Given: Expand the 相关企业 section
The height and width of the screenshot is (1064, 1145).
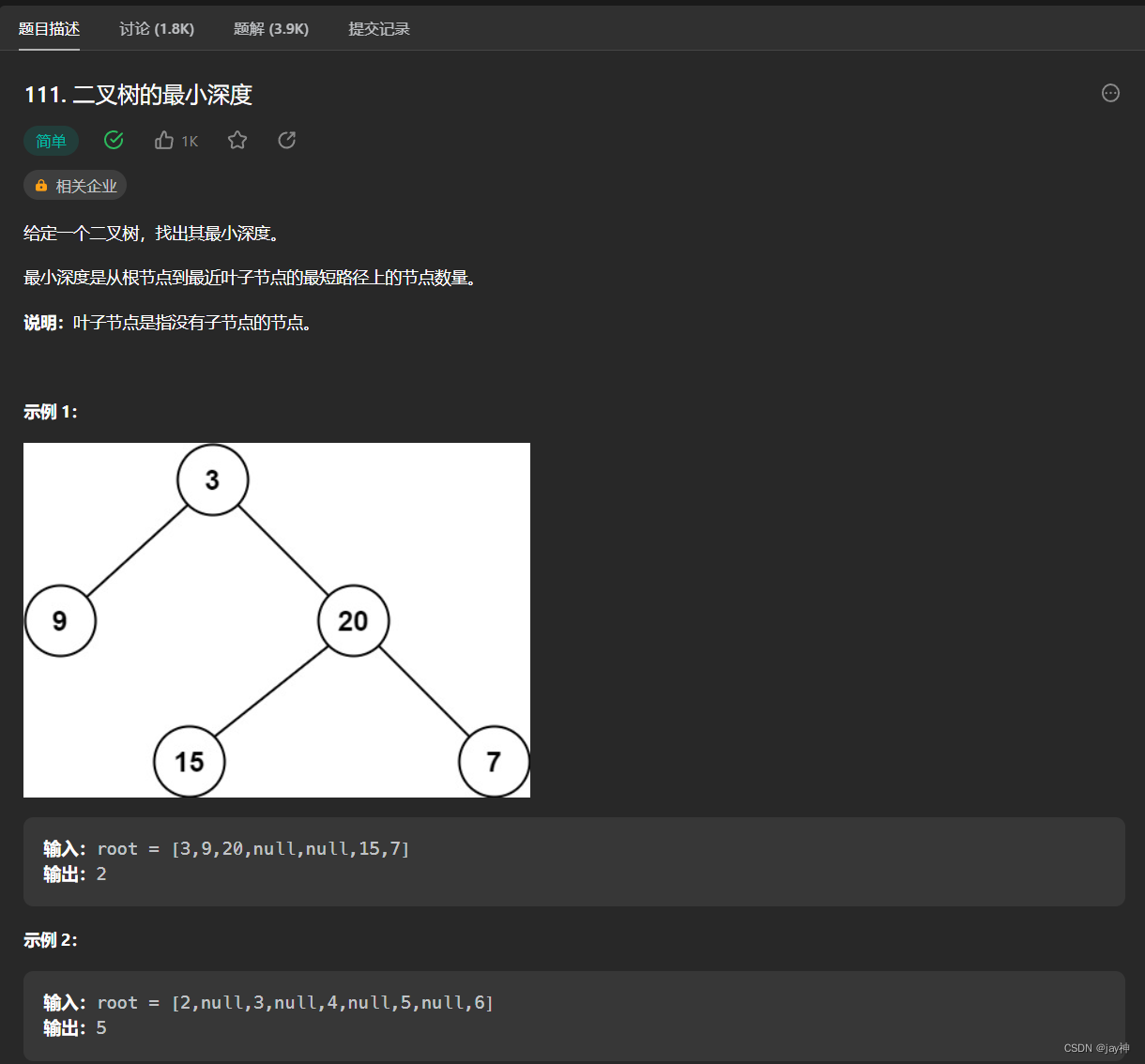Looking at the screenshot, I should click(75, 185).
